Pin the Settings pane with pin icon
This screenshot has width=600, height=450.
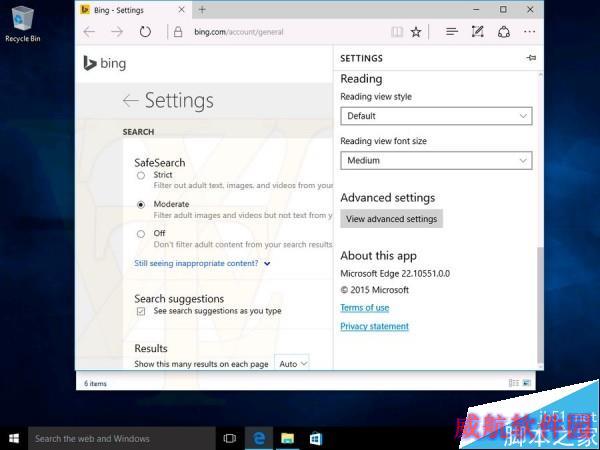[x=531, y=58]
